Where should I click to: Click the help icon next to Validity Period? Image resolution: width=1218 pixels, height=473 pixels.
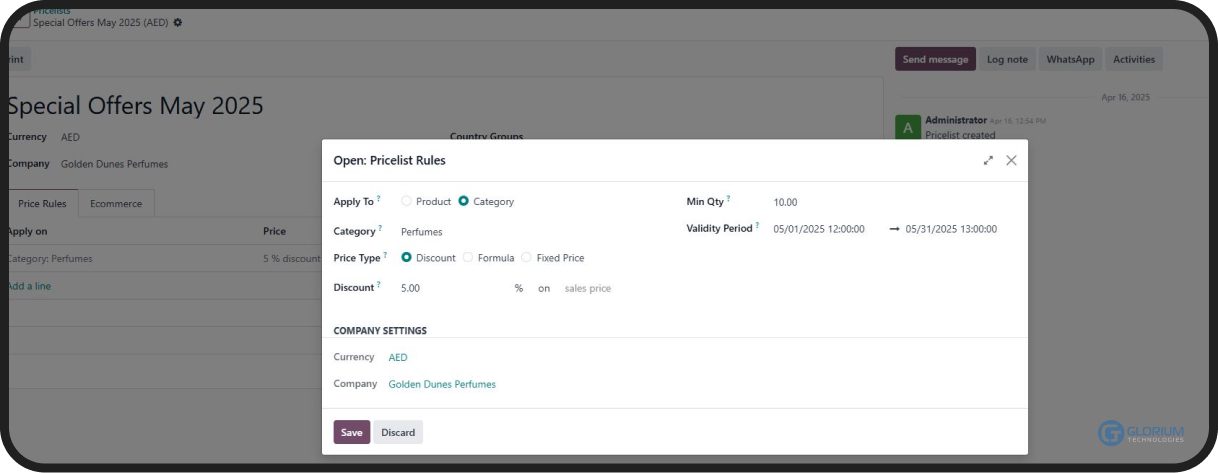pyautogui.click(x=757, y=227)
